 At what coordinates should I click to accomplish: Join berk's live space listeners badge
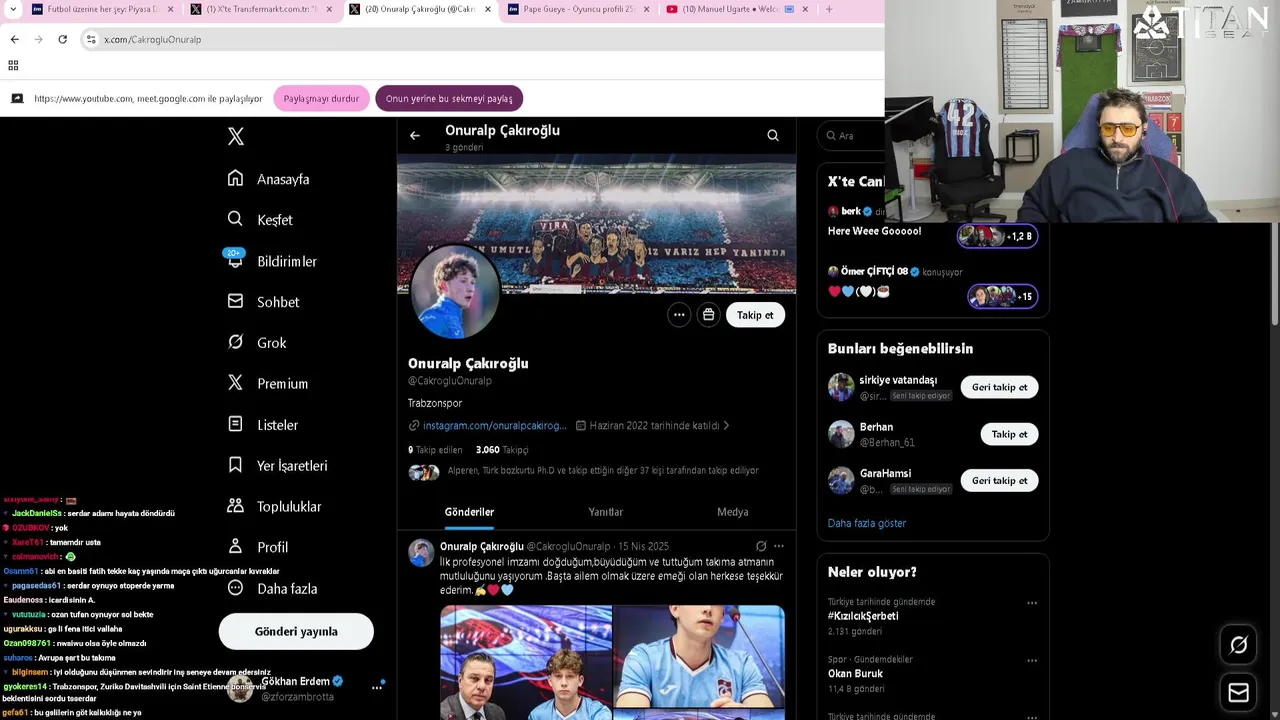[997, 236]
